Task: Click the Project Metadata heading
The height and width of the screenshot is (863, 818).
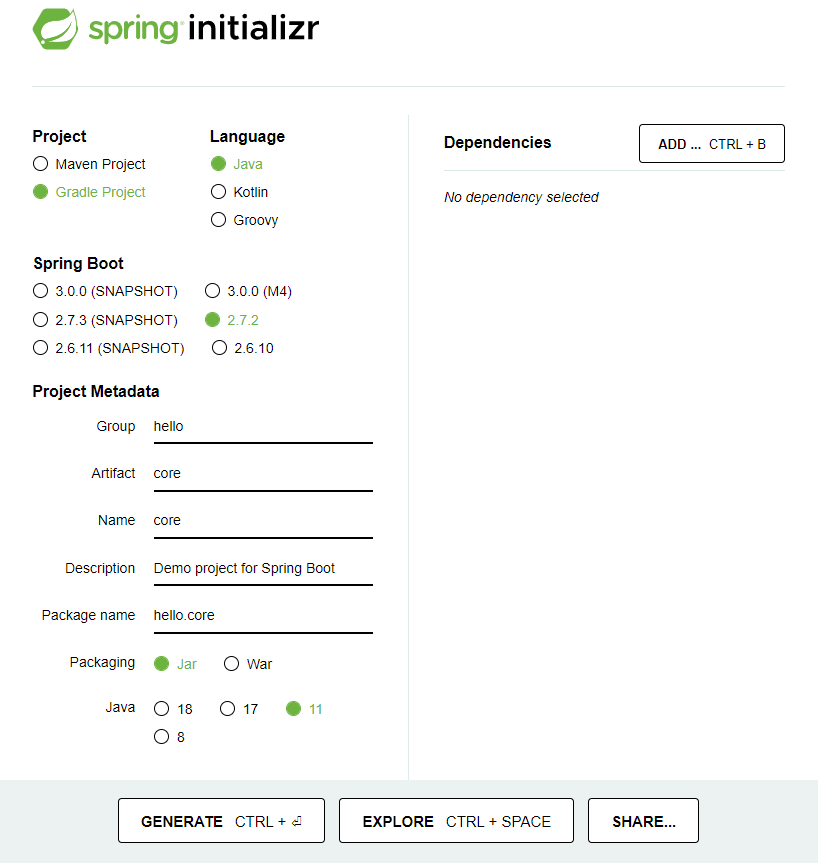Action: pyautogui.click(x=96, y=391)
